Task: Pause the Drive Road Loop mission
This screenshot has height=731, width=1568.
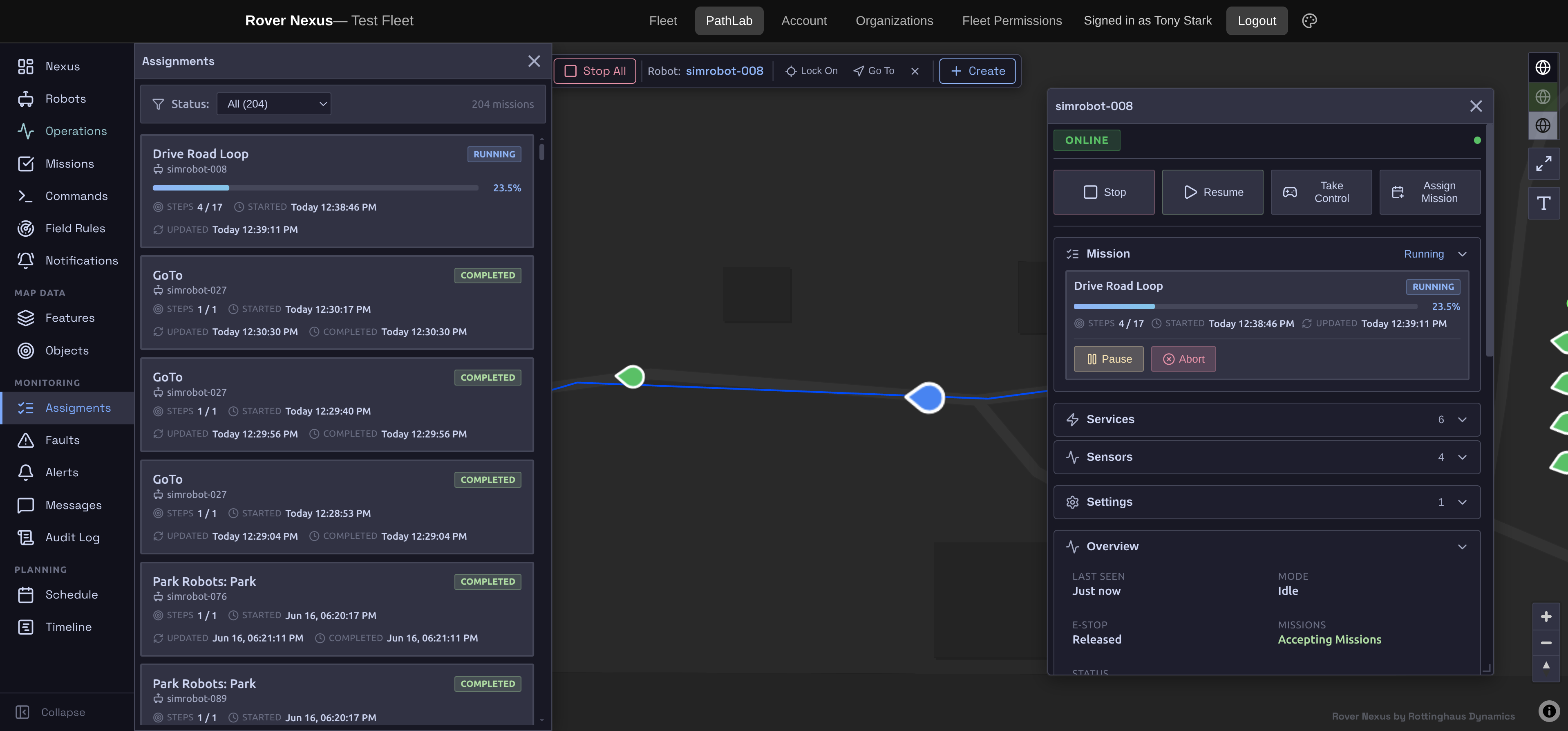Action: [x=1108, y=359]
